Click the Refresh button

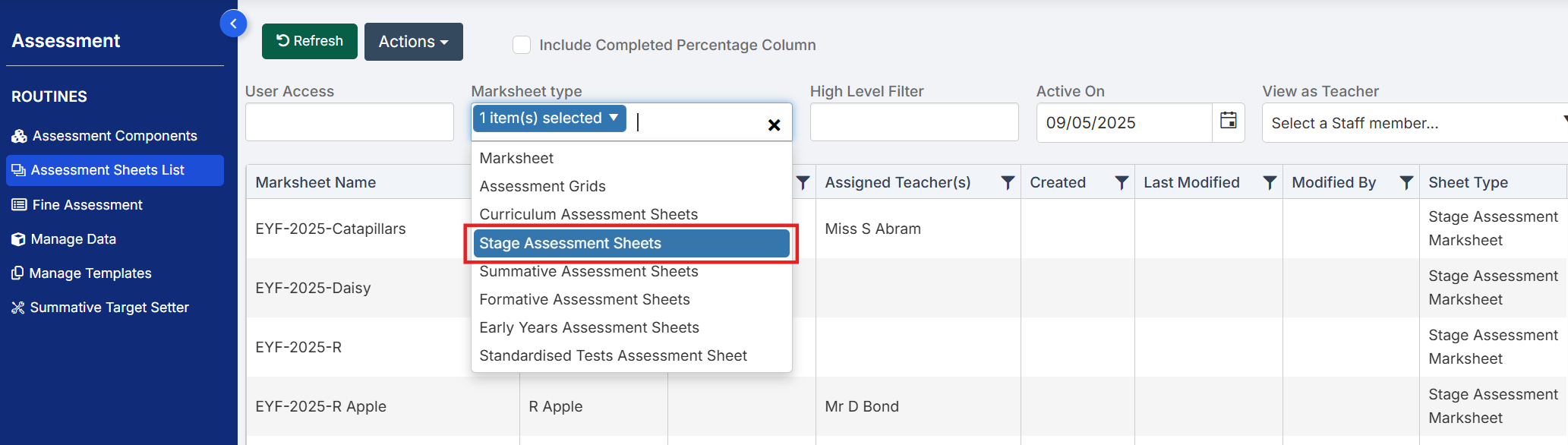[309, 41]
